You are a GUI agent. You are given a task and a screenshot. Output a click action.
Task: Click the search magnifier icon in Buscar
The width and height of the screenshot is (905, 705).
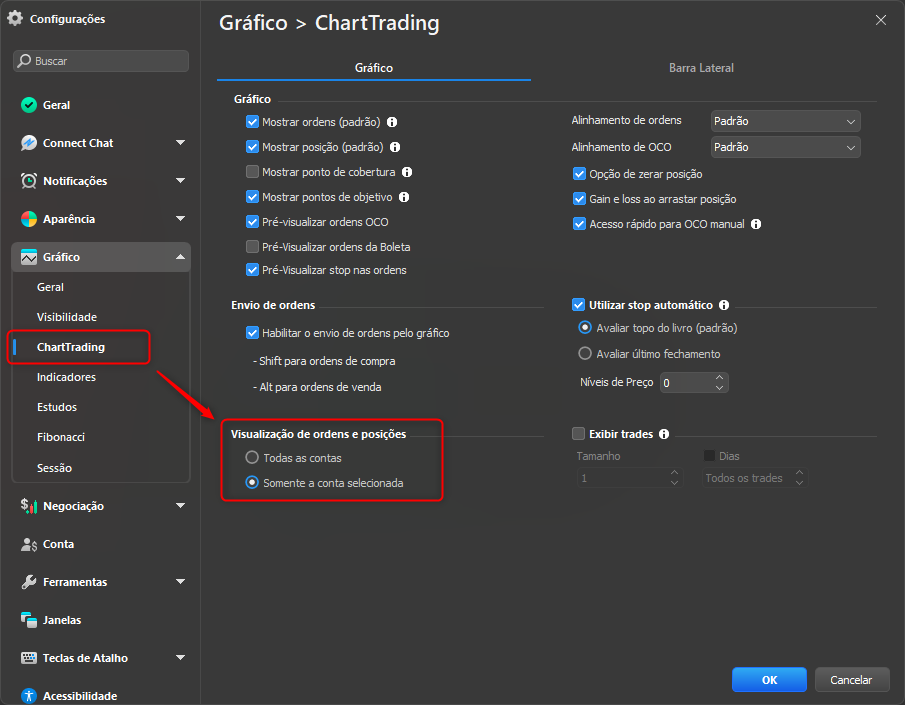(x=24, y=61)
